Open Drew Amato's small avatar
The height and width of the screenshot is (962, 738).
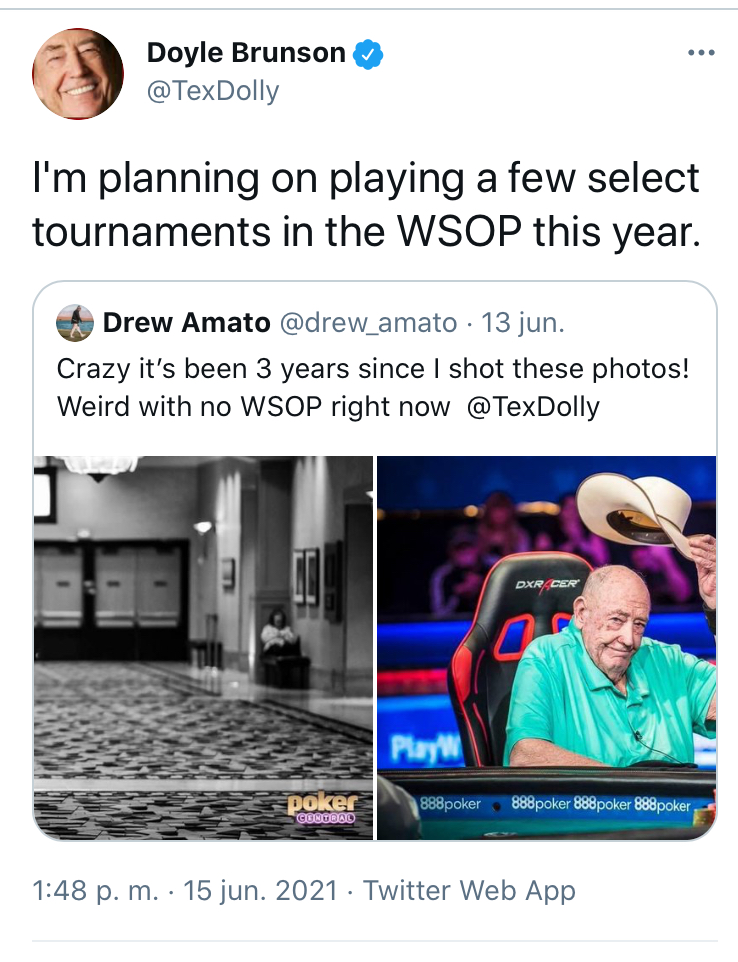(x=75, y=323)
